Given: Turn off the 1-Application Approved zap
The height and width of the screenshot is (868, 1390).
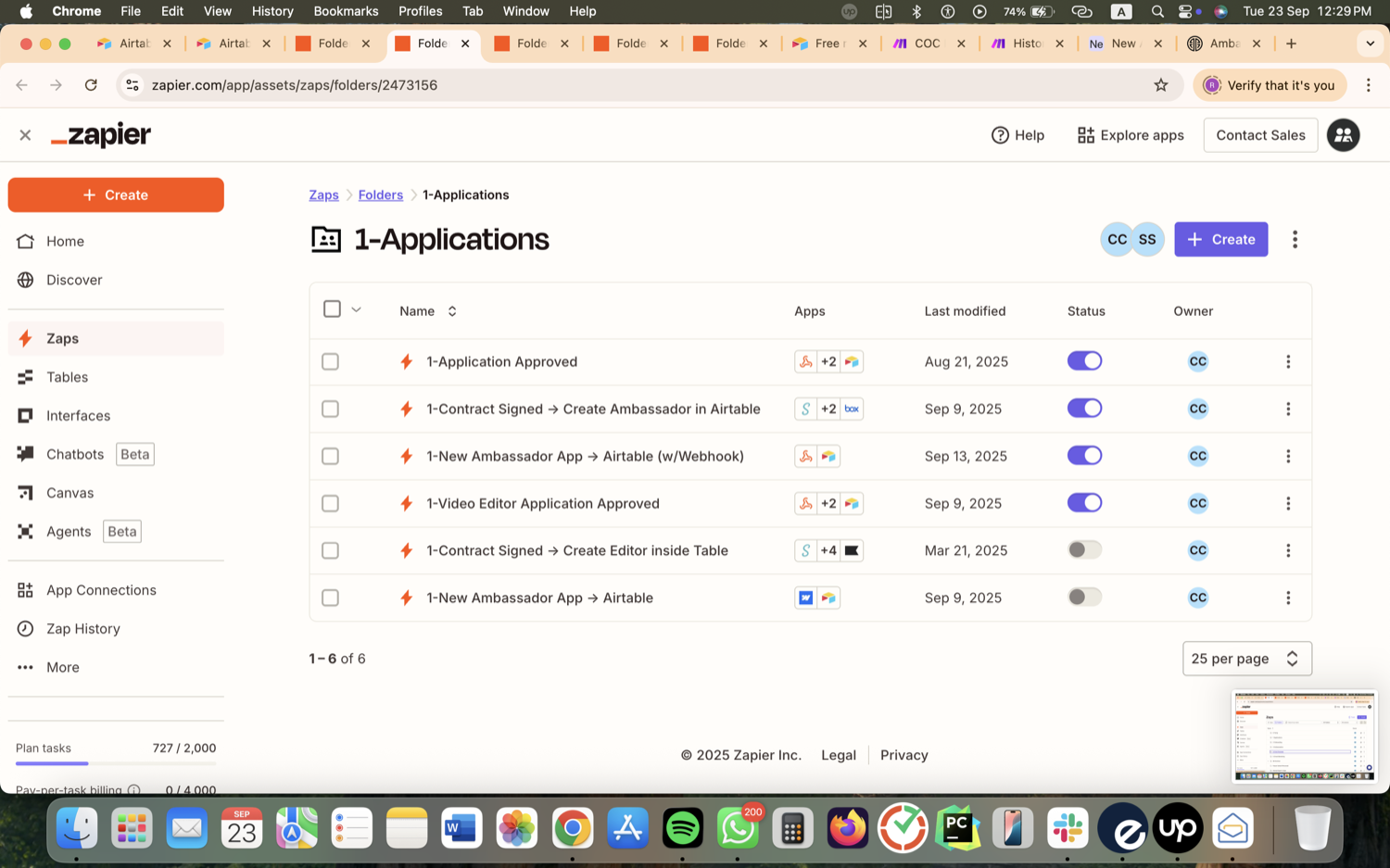Looking at the screenshot, I should [1084, 361].
